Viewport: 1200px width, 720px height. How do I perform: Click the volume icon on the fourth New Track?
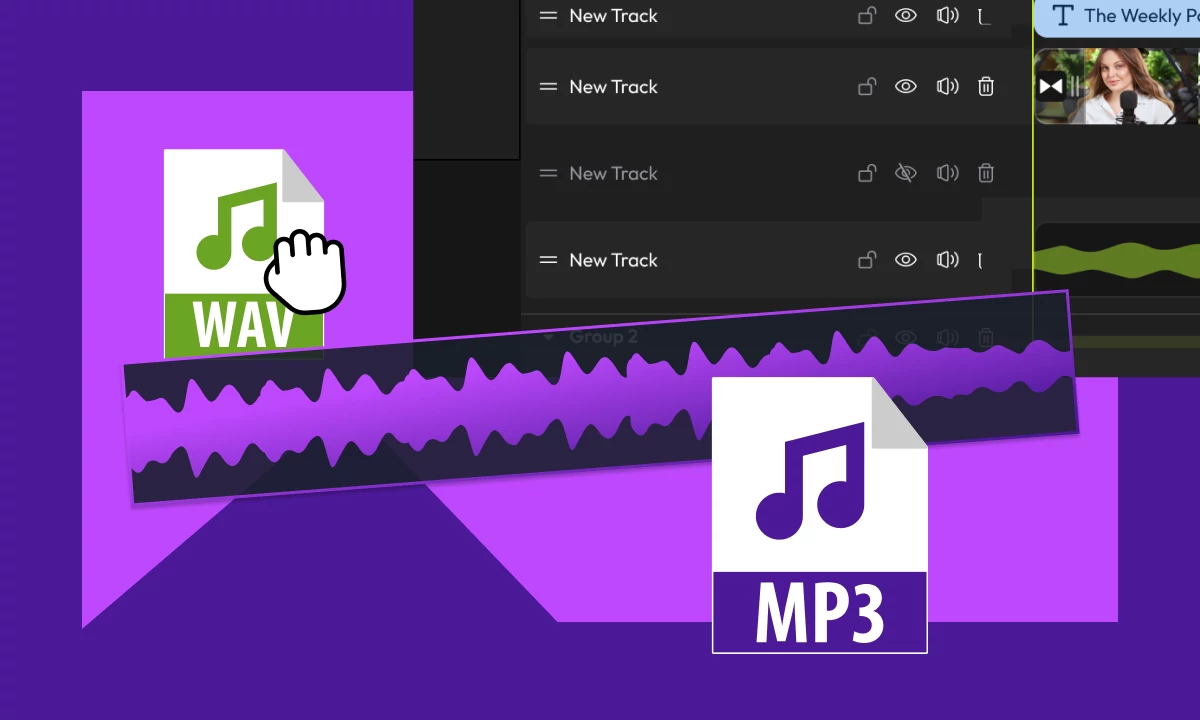pyautogui.click(x=947, y=260)
